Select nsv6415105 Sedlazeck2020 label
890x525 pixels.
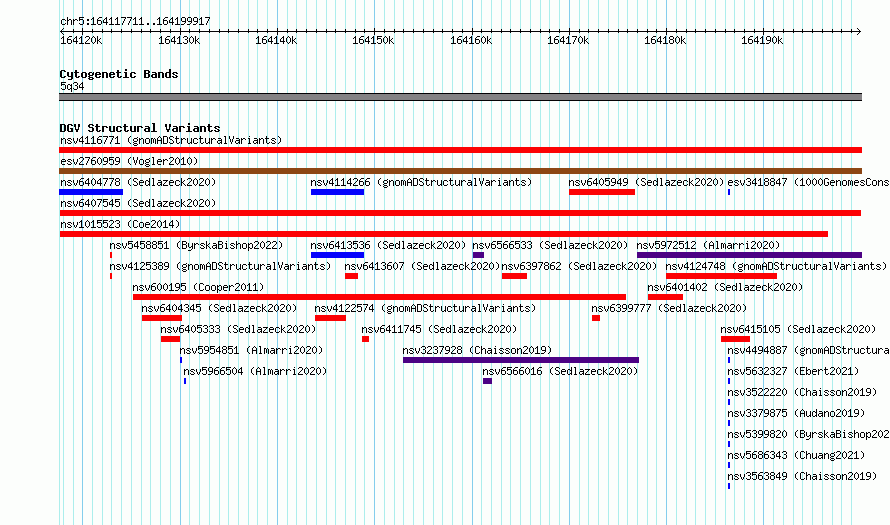(798, 329)
